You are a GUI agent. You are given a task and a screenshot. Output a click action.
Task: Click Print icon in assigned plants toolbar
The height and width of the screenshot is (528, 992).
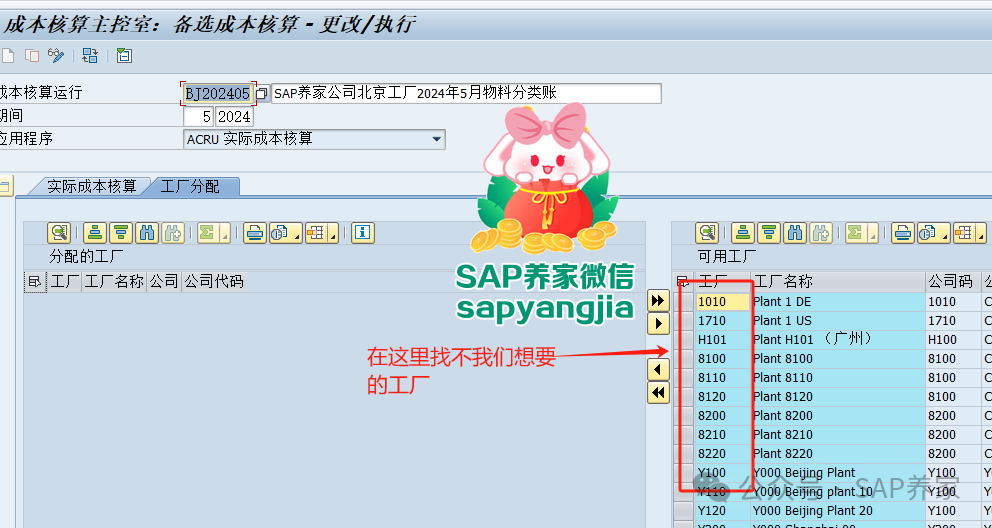click(x=254, y=233)
